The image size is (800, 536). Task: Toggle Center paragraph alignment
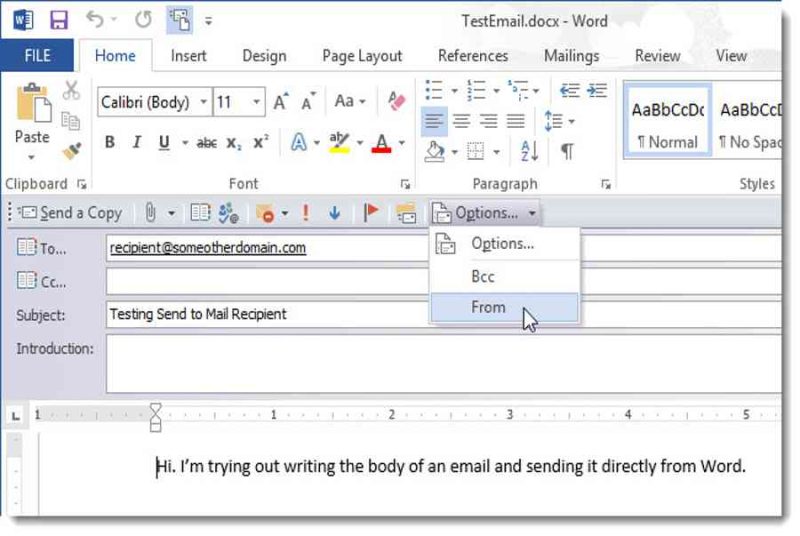tap(461, 121)
